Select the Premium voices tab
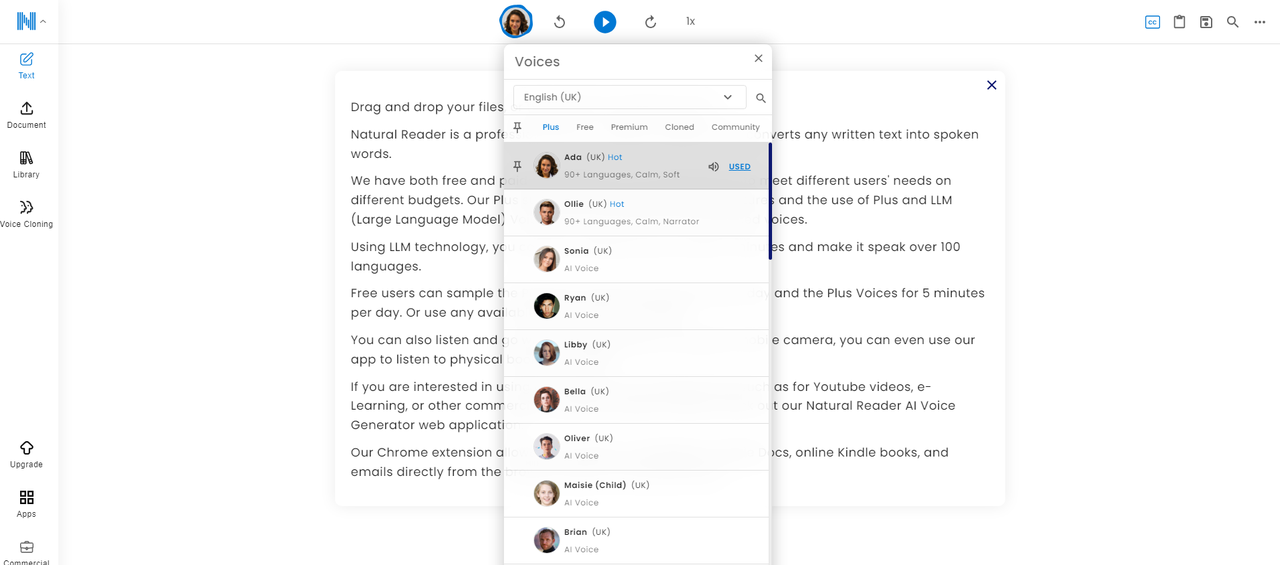The width and height of the screenshot is (1280, 565). click(629, 127)
